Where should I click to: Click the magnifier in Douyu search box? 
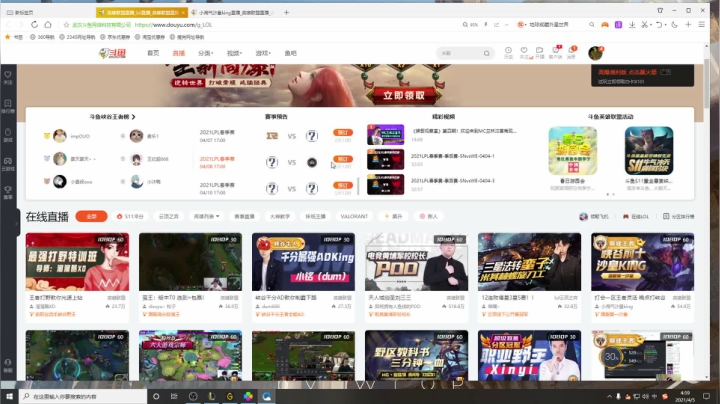486,53
